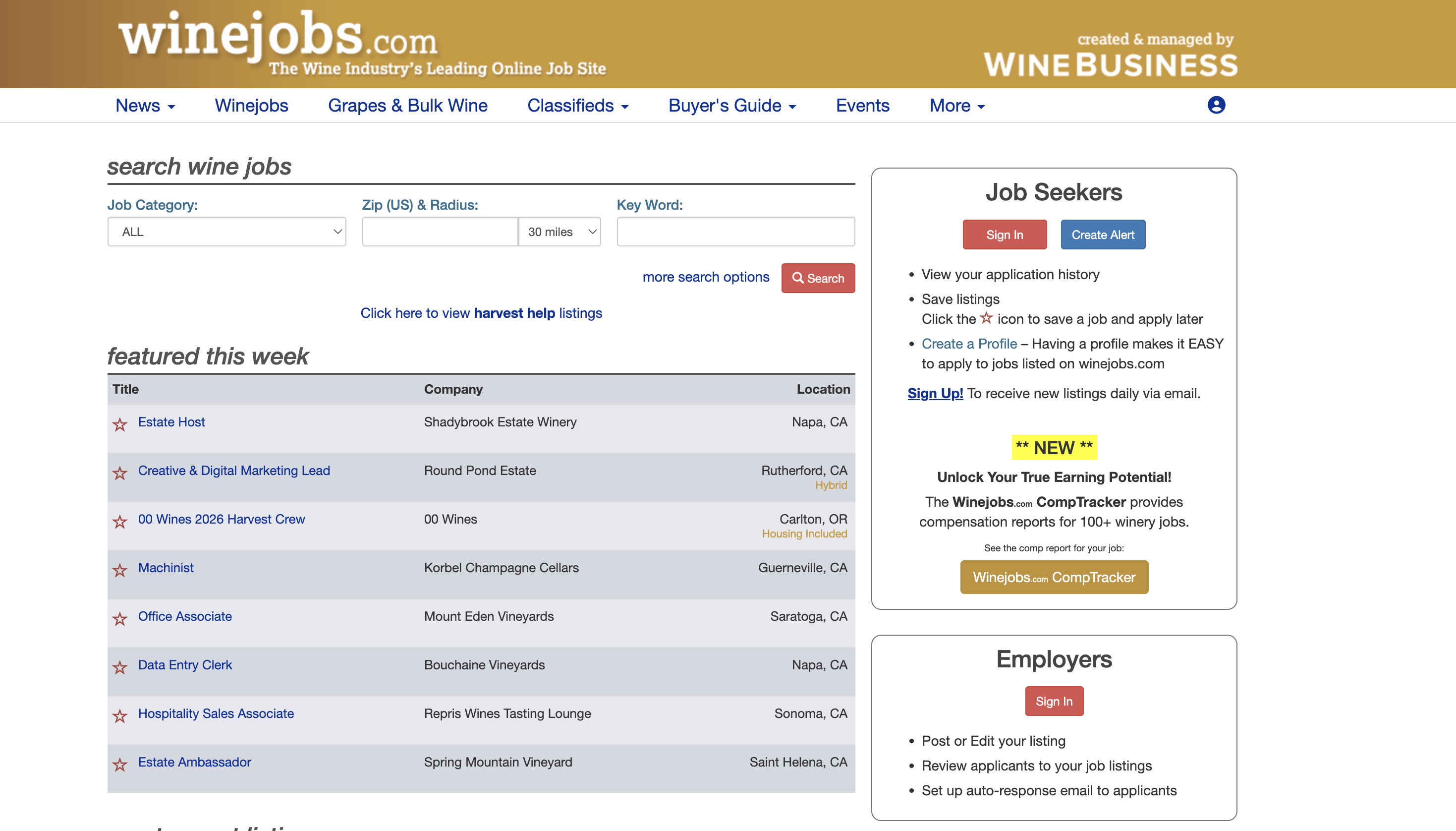Open the user account profile icon
The height and width of the screenshot is (831, 1456).
coord(1216,105)
